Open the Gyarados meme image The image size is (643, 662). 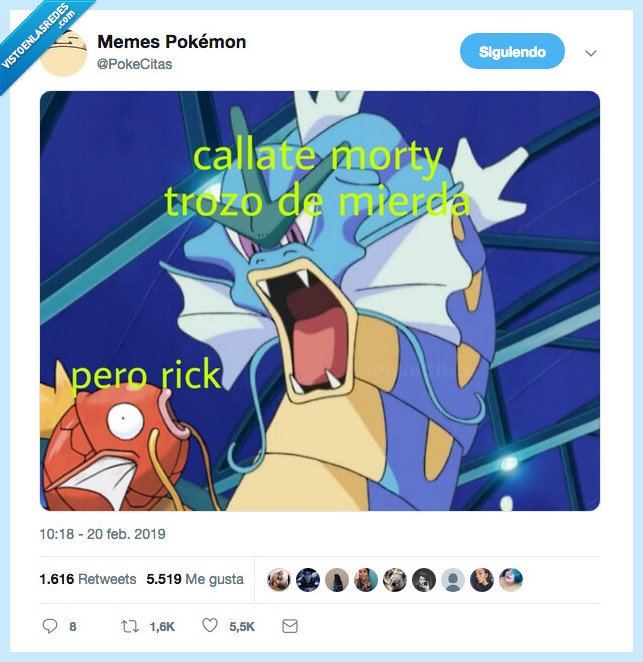point(320,301)
